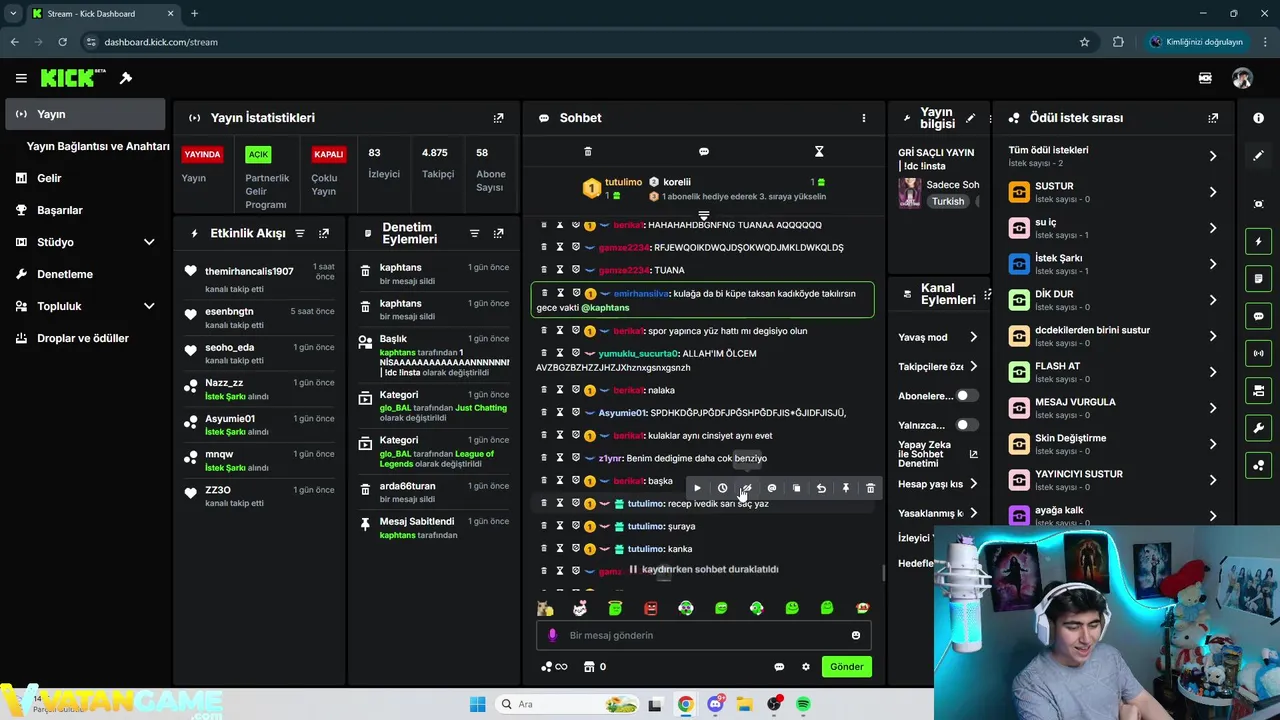Viewport: 1280px width, 720px height.
Task: Open Droplar ve ödüller page
Action: point(85,338)
